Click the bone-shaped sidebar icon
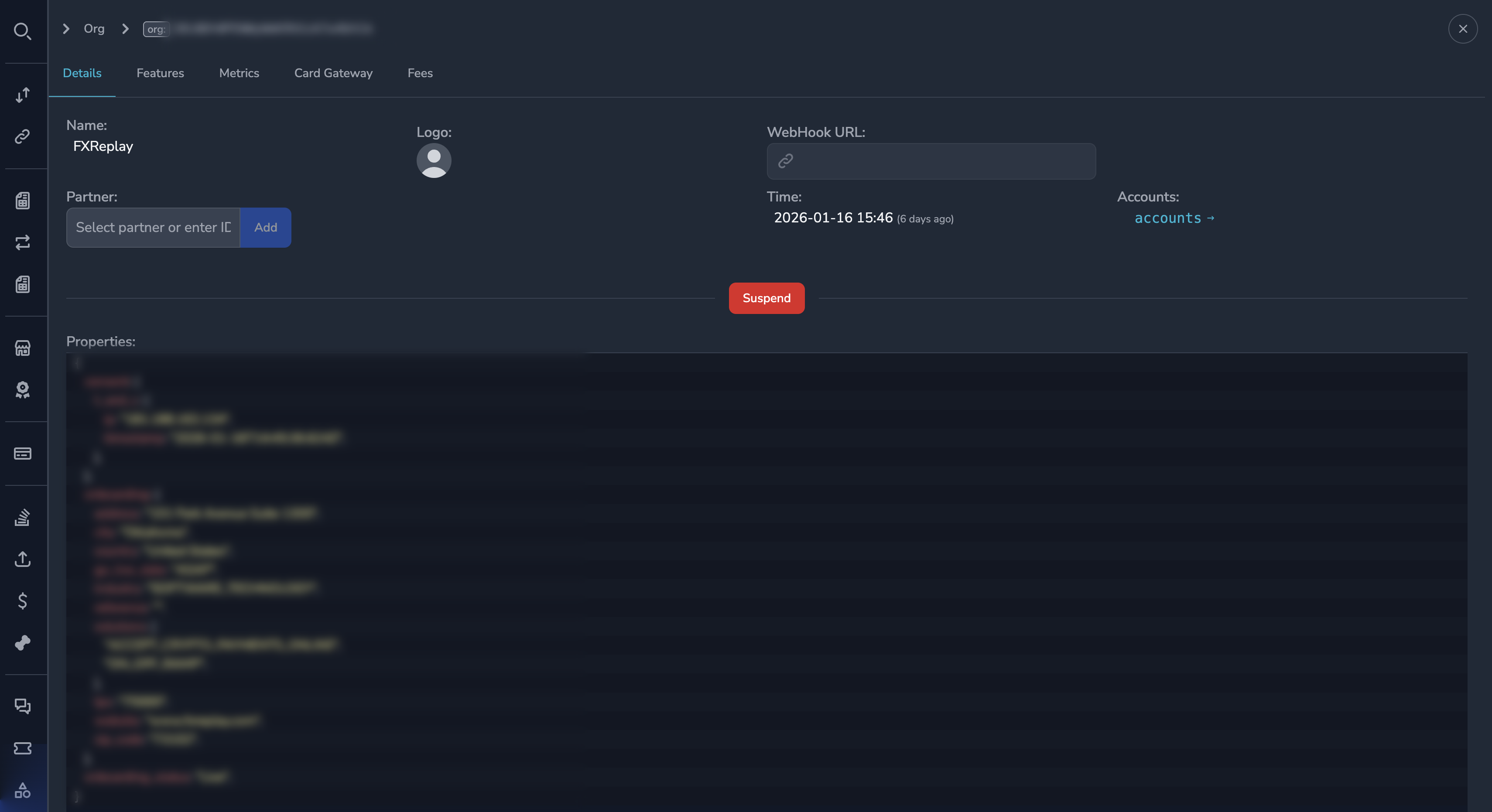 pos(23,643)
